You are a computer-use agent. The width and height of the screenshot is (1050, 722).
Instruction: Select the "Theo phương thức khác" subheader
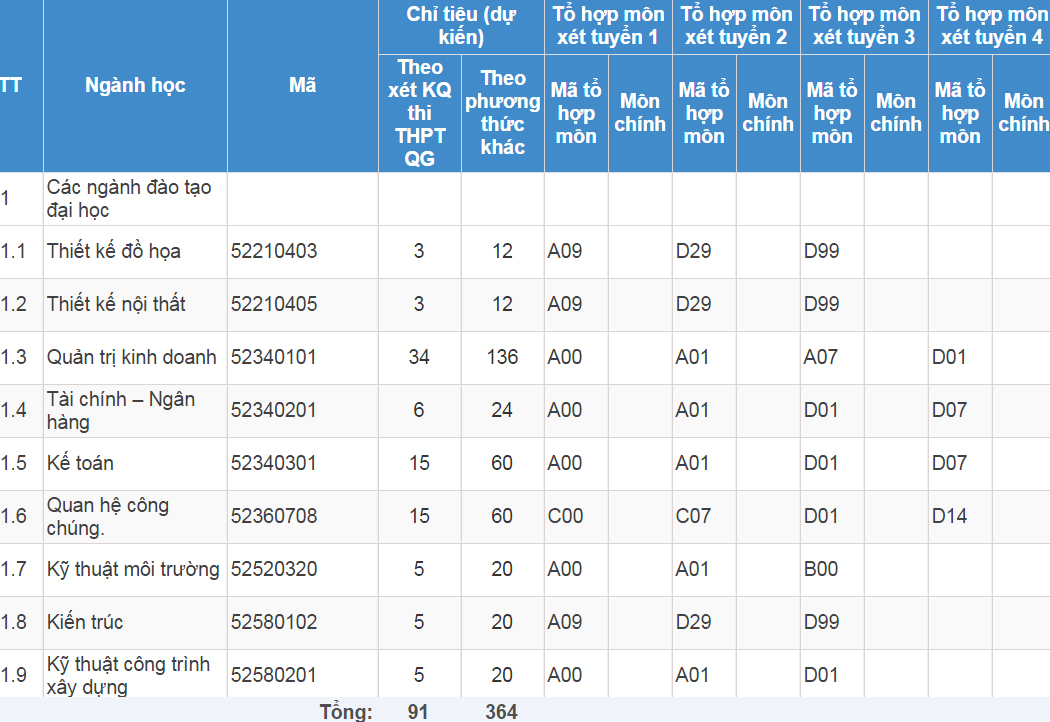coord(502,112)
